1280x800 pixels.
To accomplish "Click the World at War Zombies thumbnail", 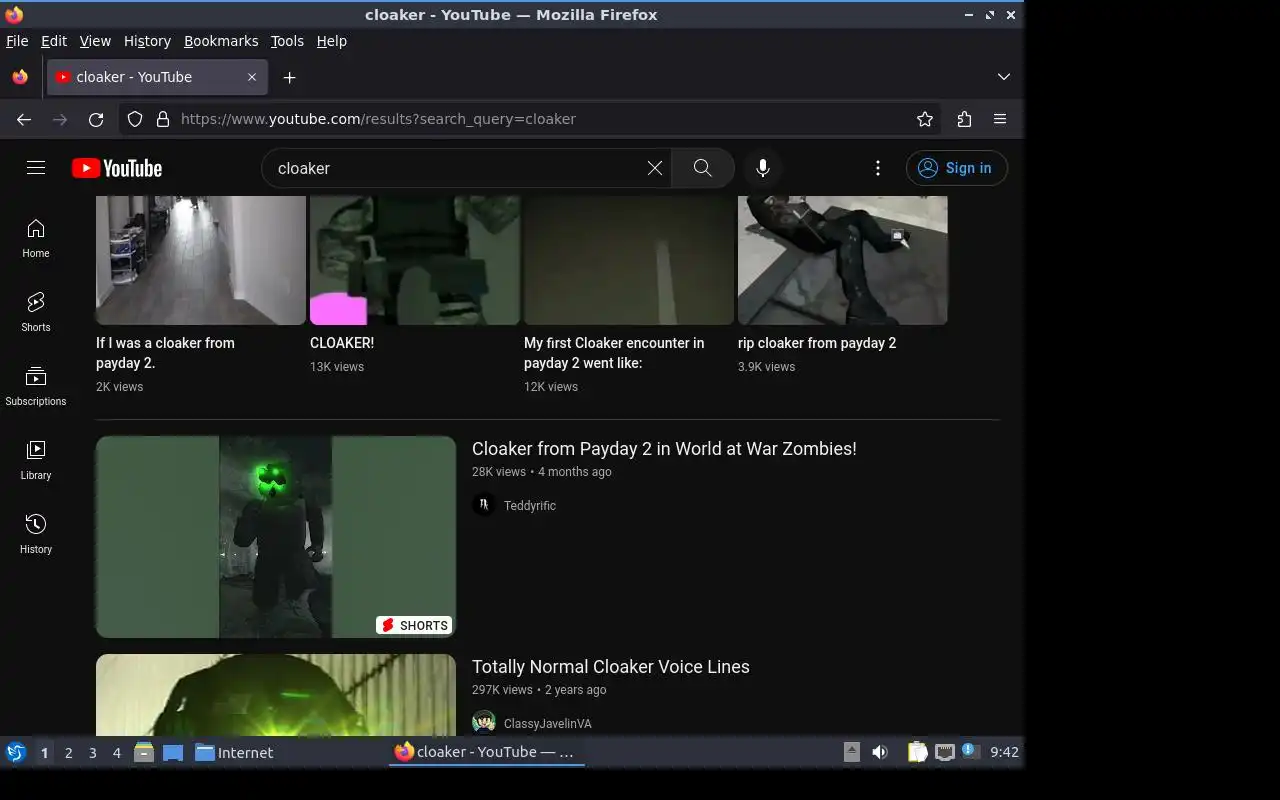I will pyautogui.click(x=276, y=537).
